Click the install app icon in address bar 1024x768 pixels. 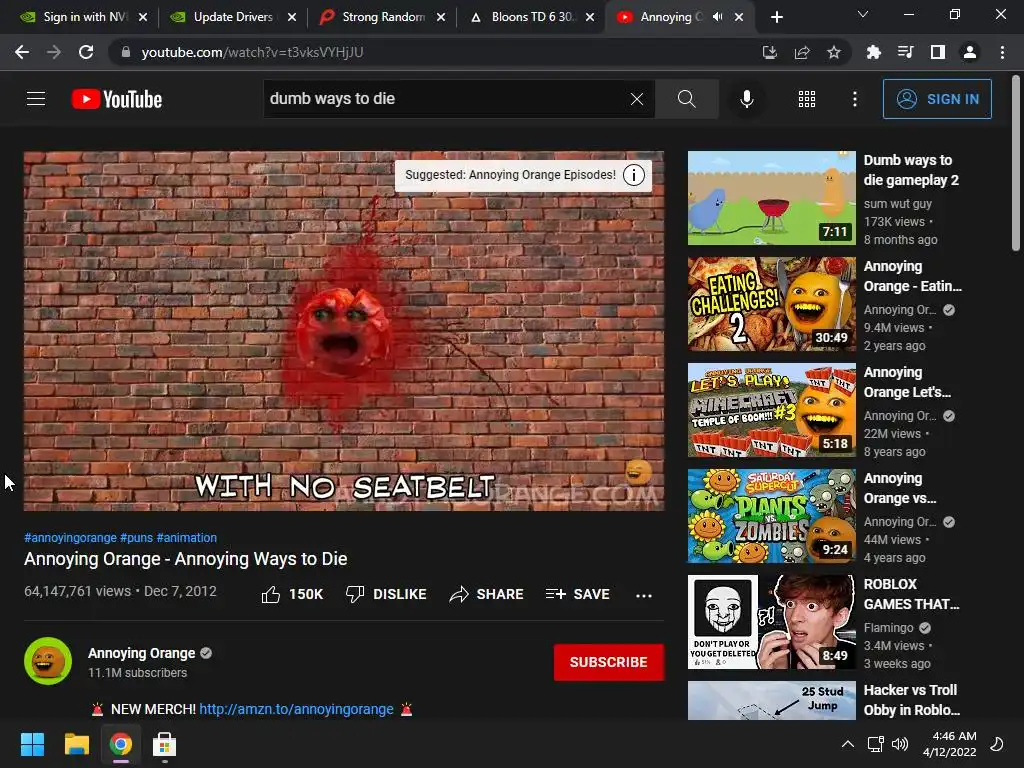coord(770,52)
